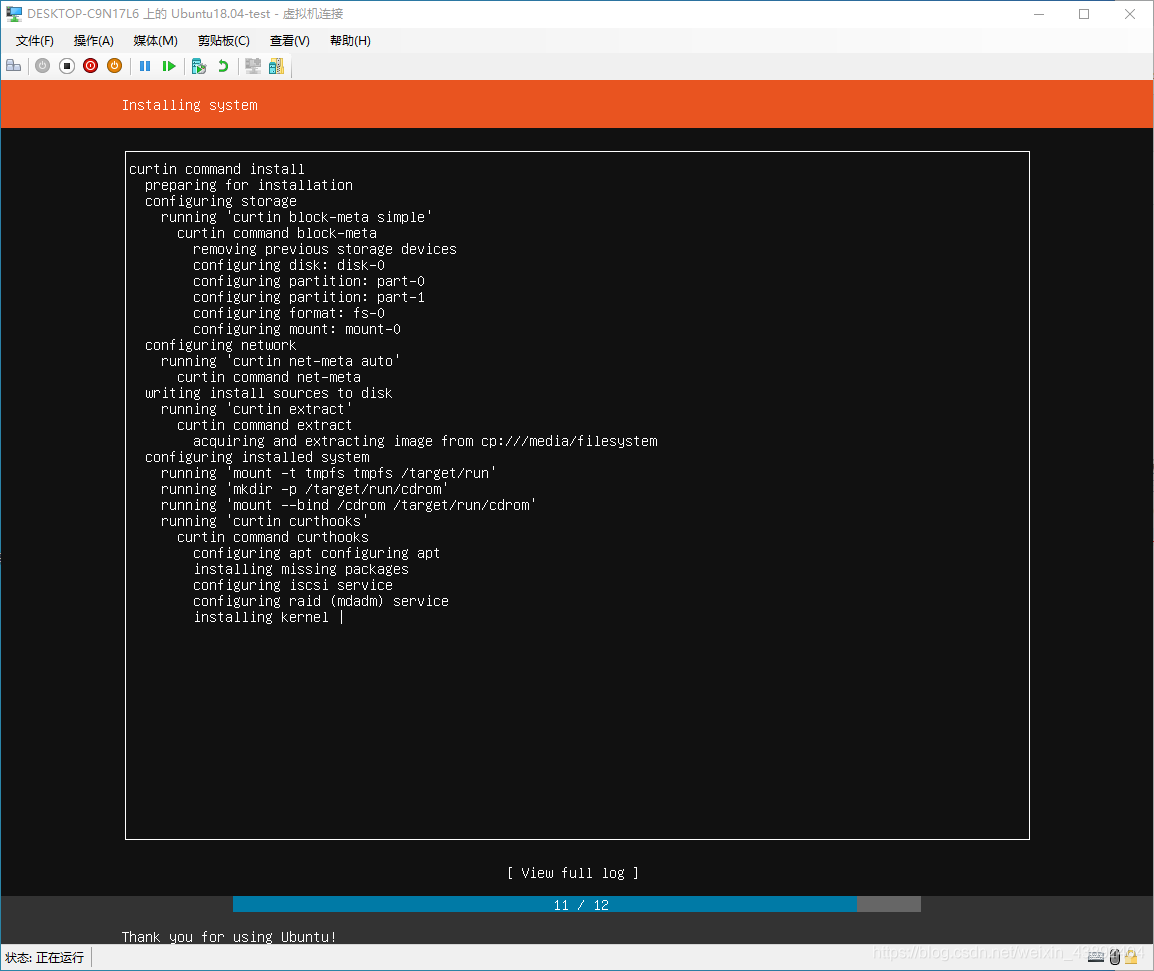Image resolution: width=1154 pixels, height=971 pixels.
Task: Create a checkpoint using the toolbar icon
Action: tap(199, 66)
